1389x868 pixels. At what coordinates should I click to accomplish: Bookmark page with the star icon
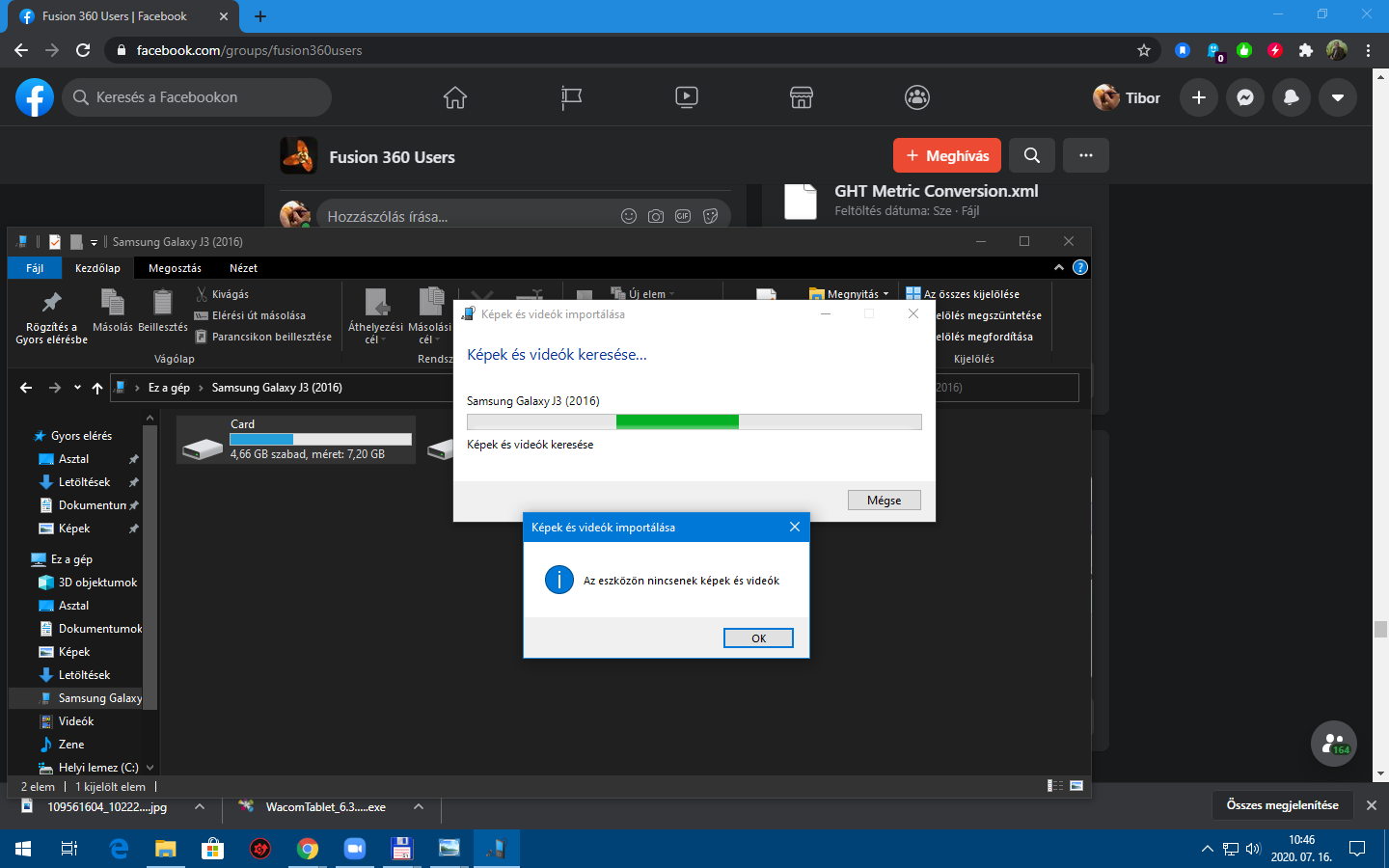coord(1144,50)
